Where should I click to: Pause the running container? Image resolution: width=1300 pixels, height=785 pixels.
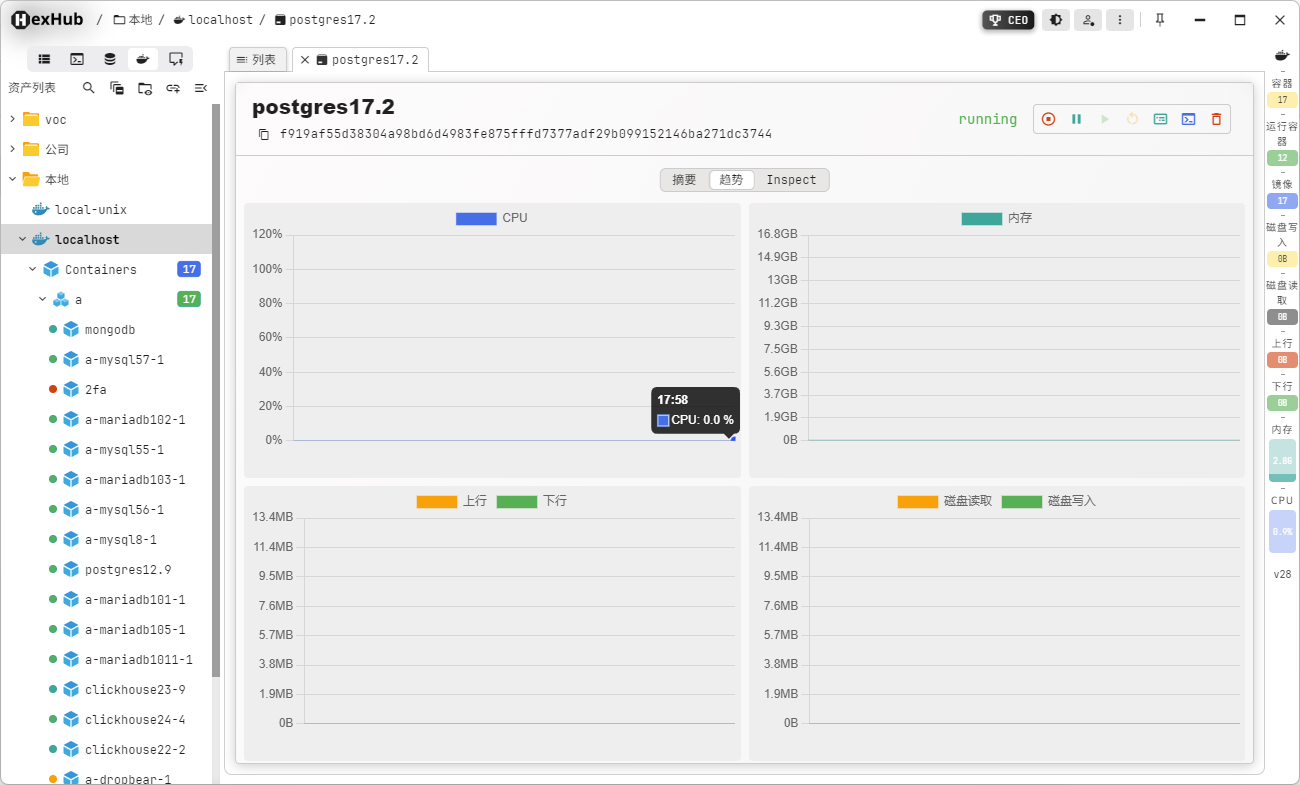1076,119
